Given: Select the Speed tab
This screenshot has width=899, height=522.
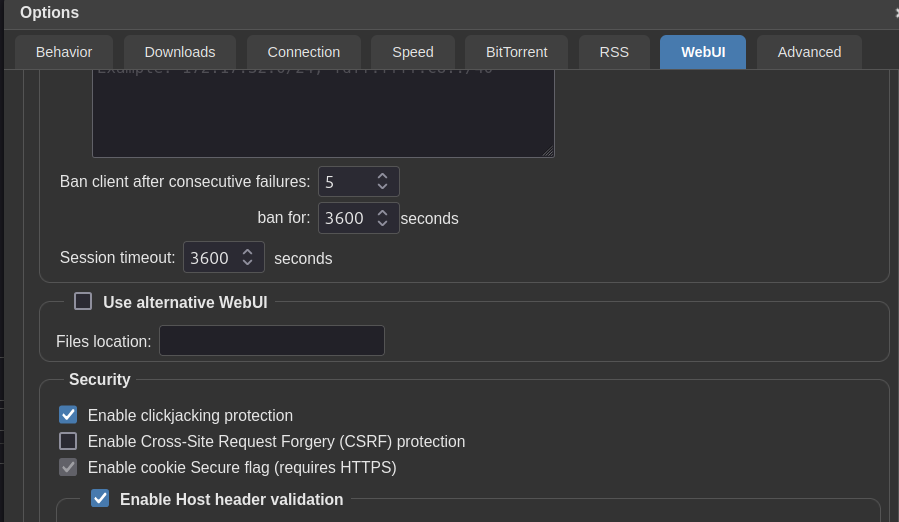Looking at the screenshot, I should tap(413, 52).
